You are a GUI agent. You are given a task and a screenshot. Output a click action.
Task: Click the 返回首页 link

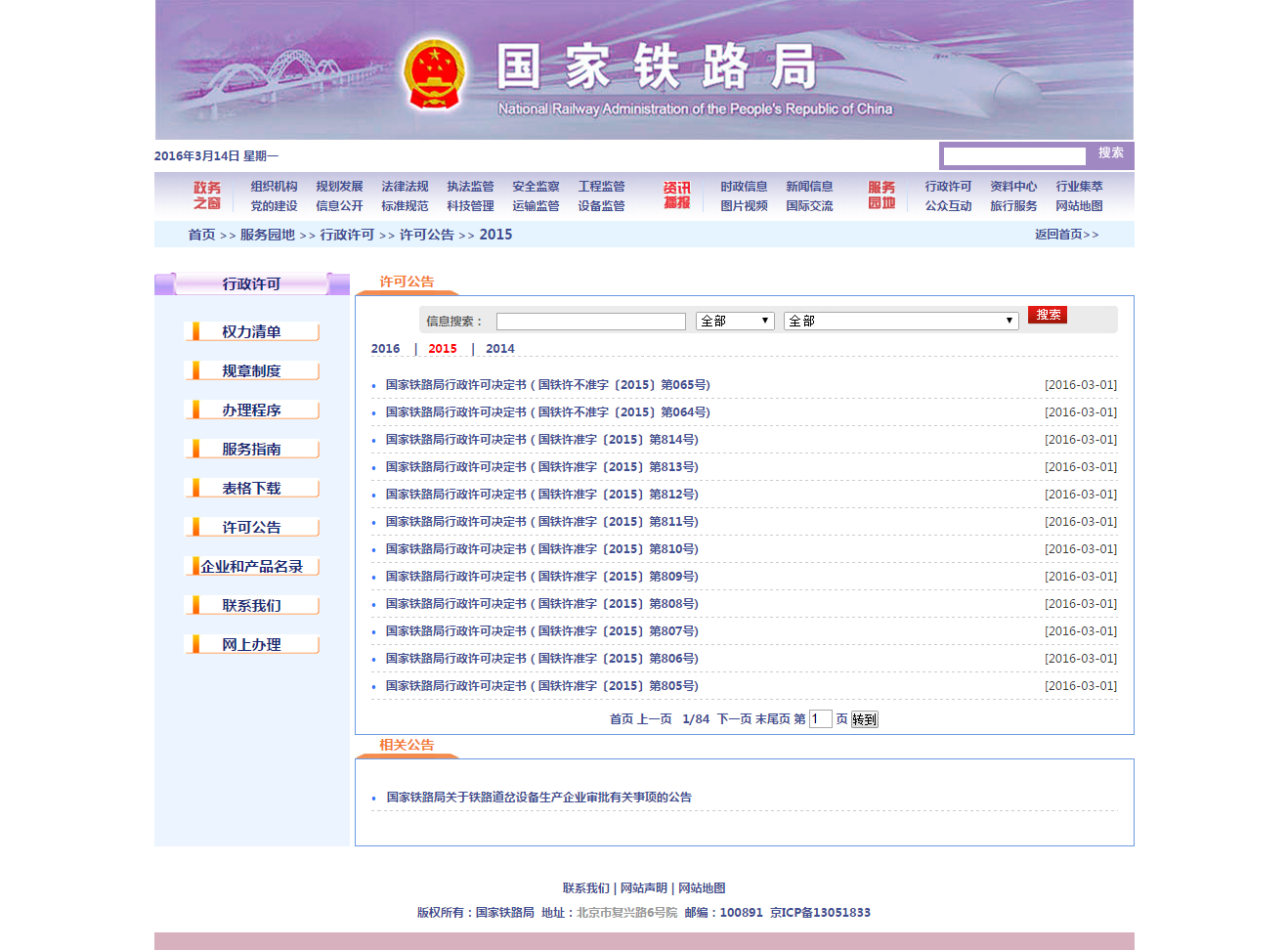(1066, 235)
